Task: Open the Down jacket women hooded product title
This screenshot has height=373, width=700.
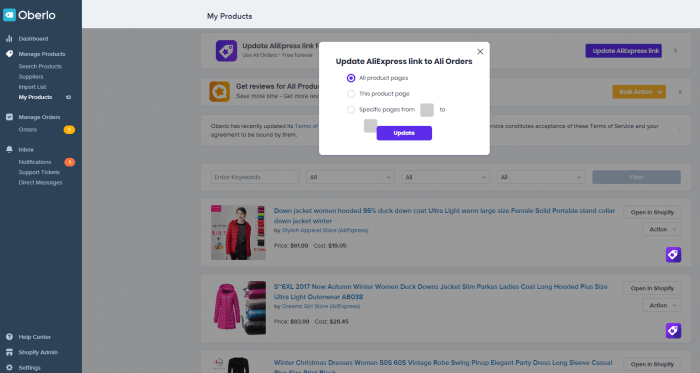Action: click(444, 216)
